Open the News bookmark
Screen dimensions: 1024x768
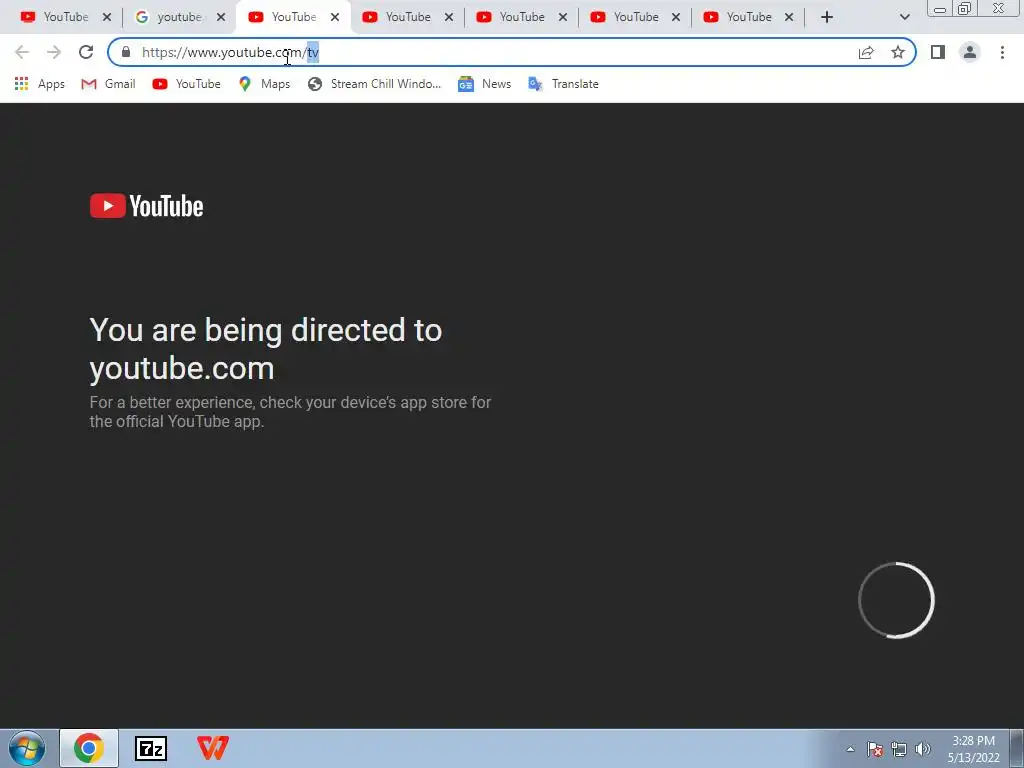pyautogui.click(x=485, y=84)
